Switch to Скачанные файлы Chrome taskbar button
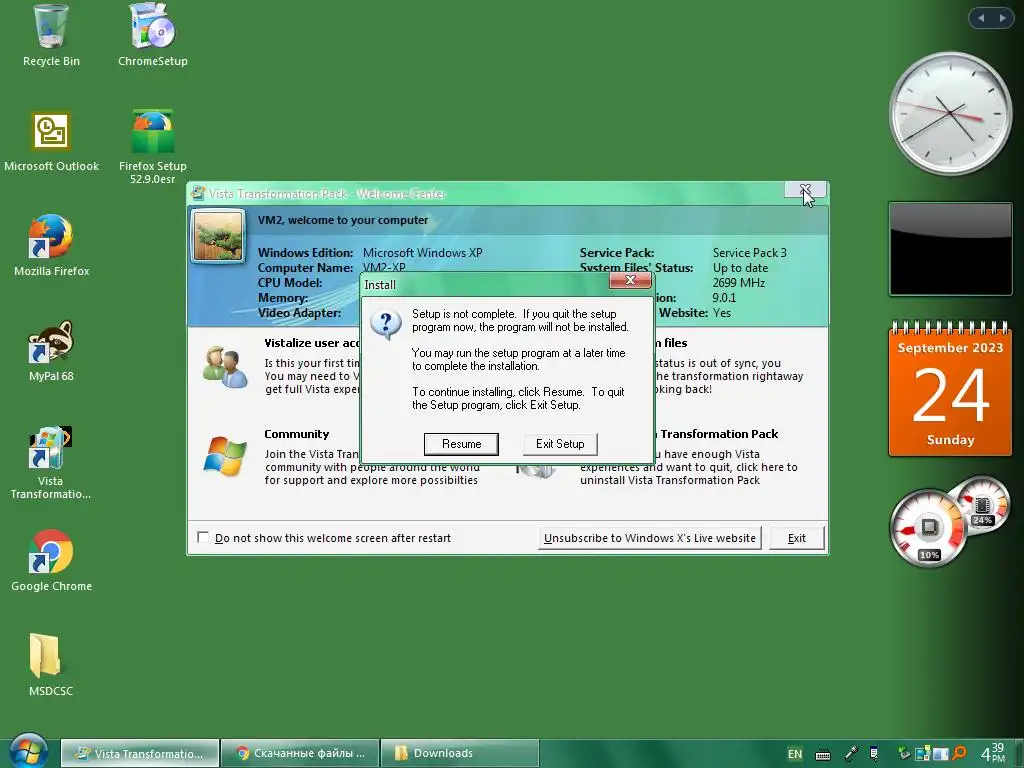Screen dimensions: 1024x768 click(300, 754)
